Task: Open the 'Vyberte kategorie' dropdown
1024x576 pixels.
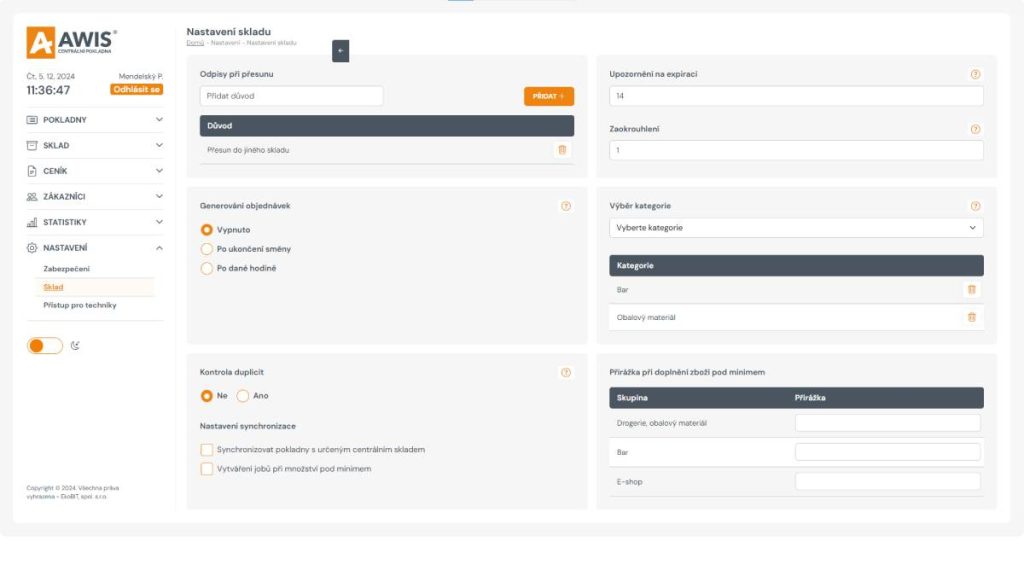Action: coord(796,228)
